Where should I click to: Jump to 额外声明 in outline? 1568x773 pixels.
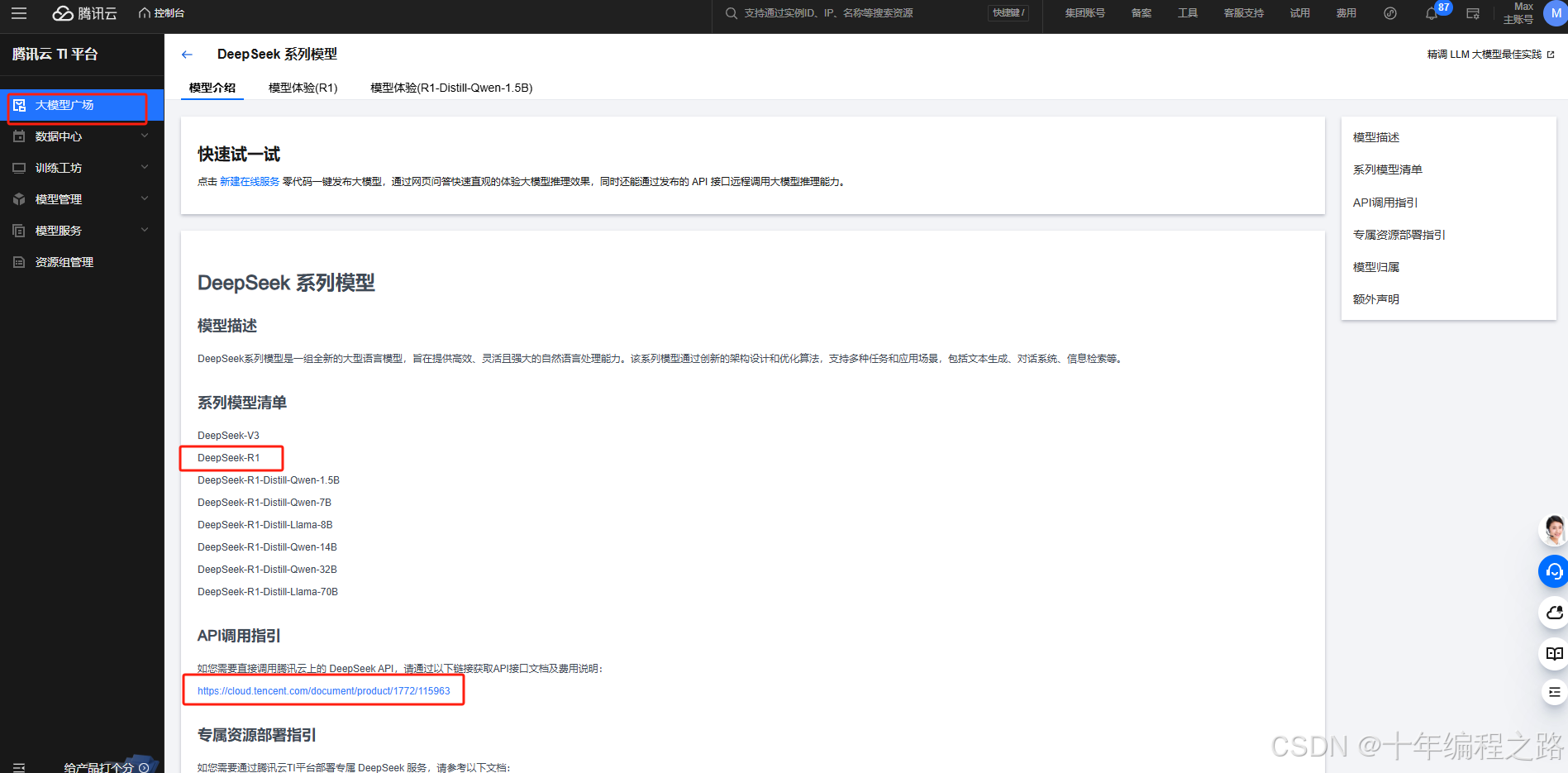coord(1376,299)
